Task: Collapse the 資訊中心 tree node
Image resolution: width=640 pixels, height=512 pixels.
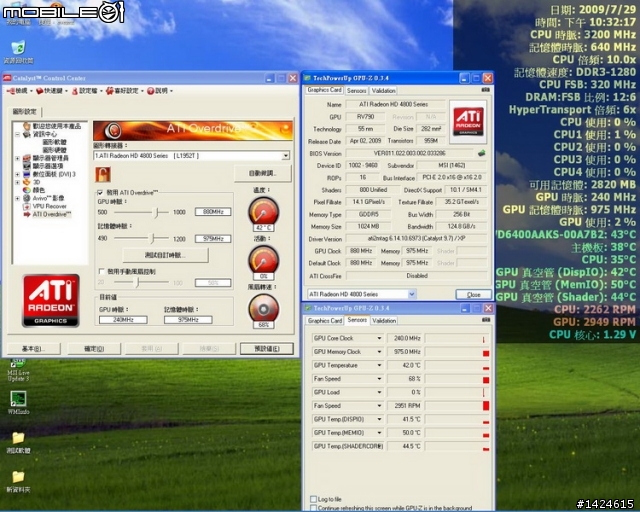Action: coord(18,134)
